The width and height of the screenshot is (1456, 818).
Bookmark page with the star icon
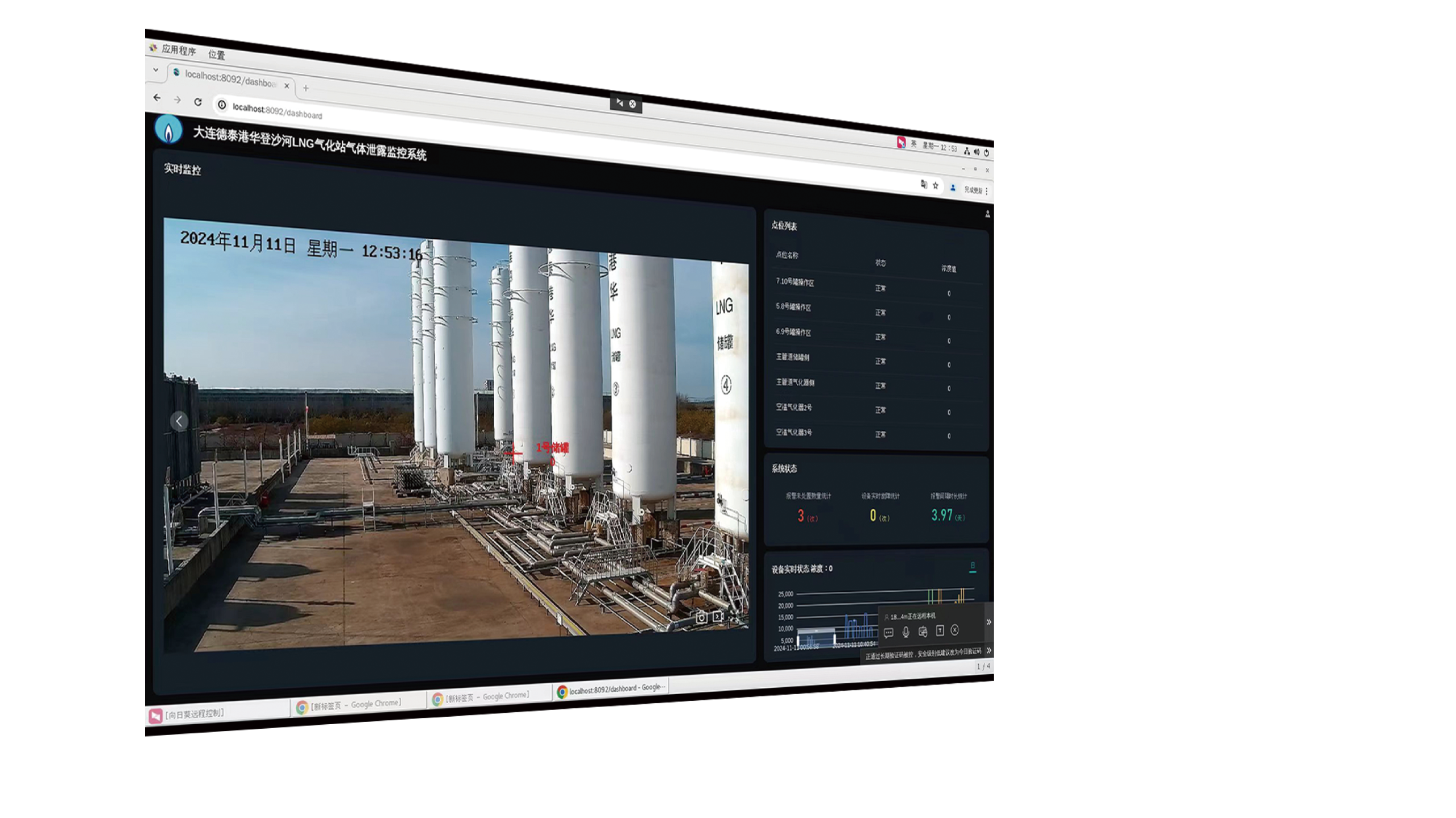(936, 185)
